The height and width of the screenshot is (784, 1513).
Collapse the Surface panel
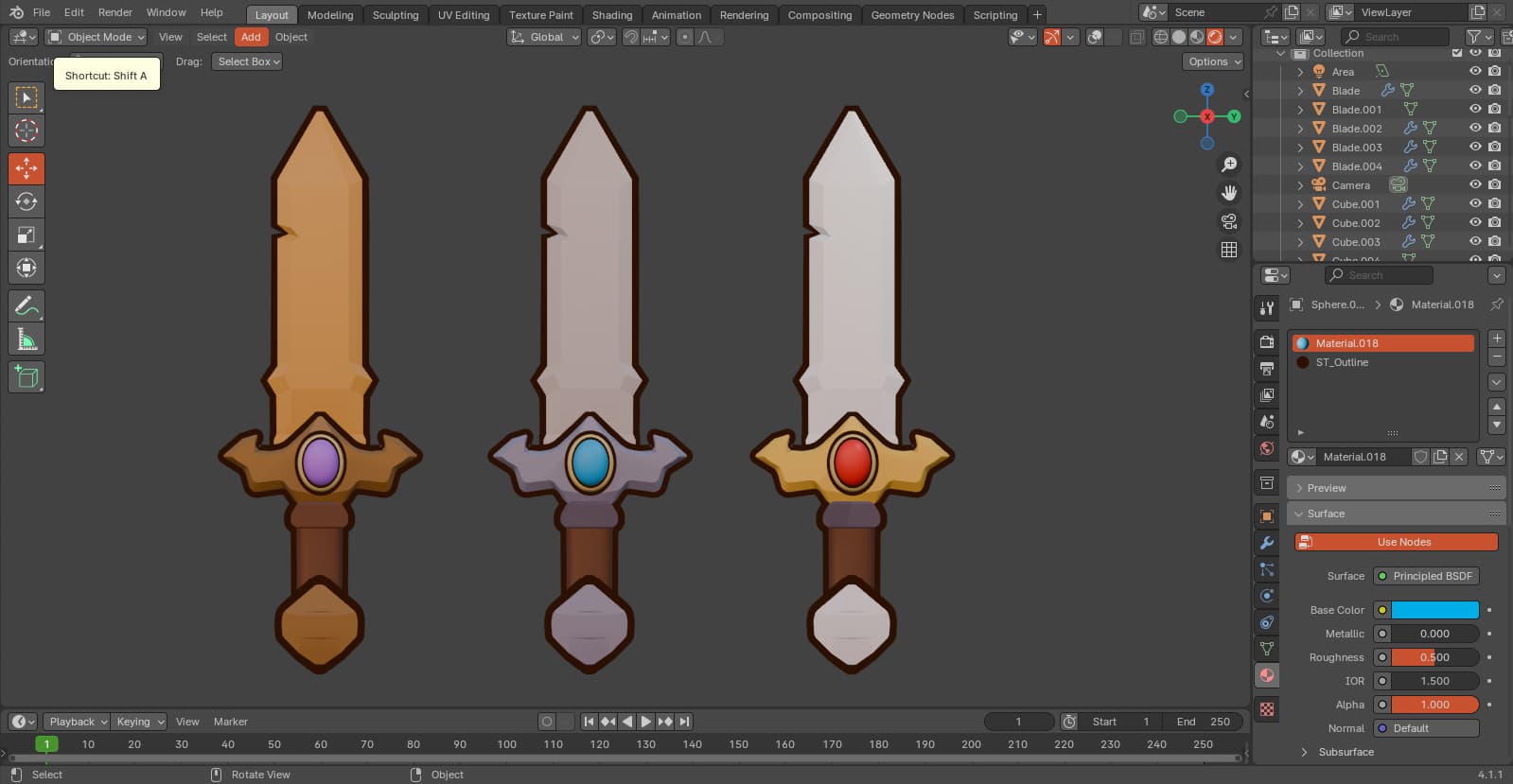coord(1397,514)
